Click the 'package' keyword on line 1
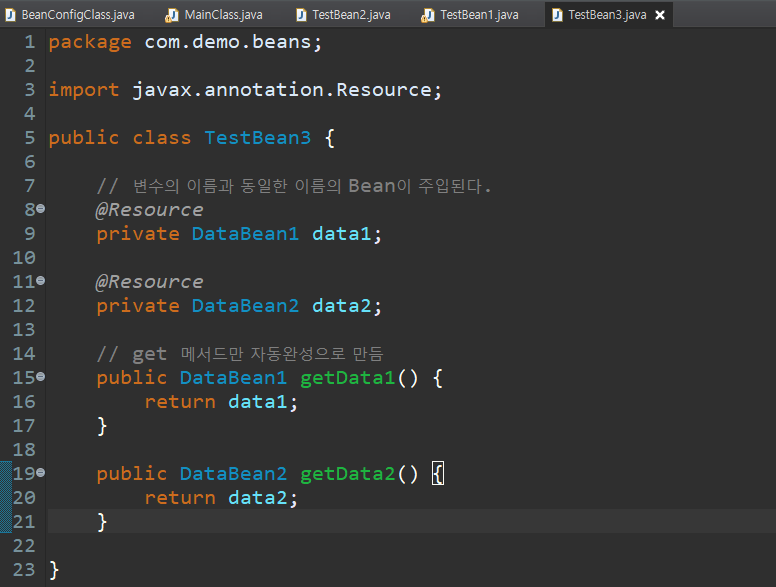Image resolution: width=776 pixels, height=587 pixels. (x=90, y=43)
